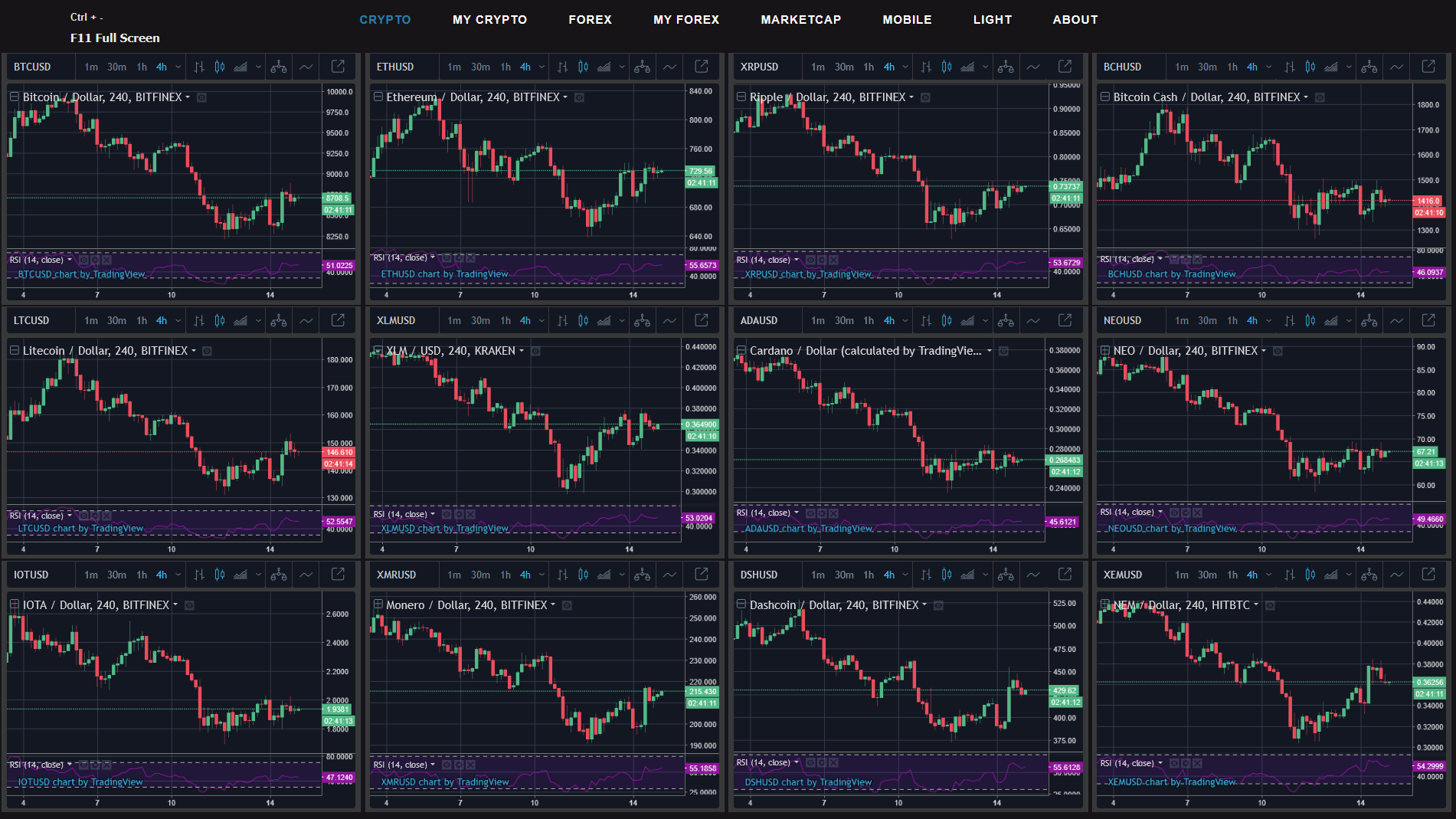Open Compare symbols tool on BCHUSD chart
Image resolution: width=1456 pixels, height=819 pixels.
point(1369,67)
